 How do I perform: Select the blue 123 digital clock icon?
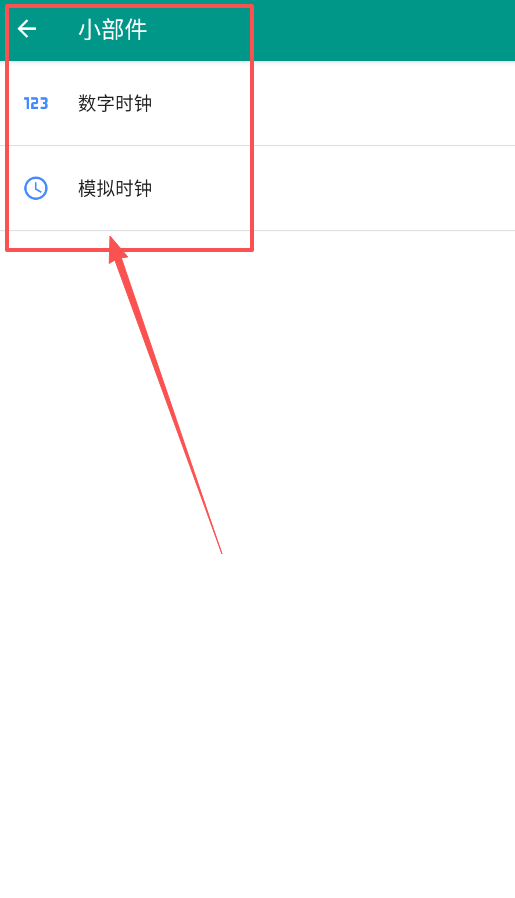coord(36,103)
